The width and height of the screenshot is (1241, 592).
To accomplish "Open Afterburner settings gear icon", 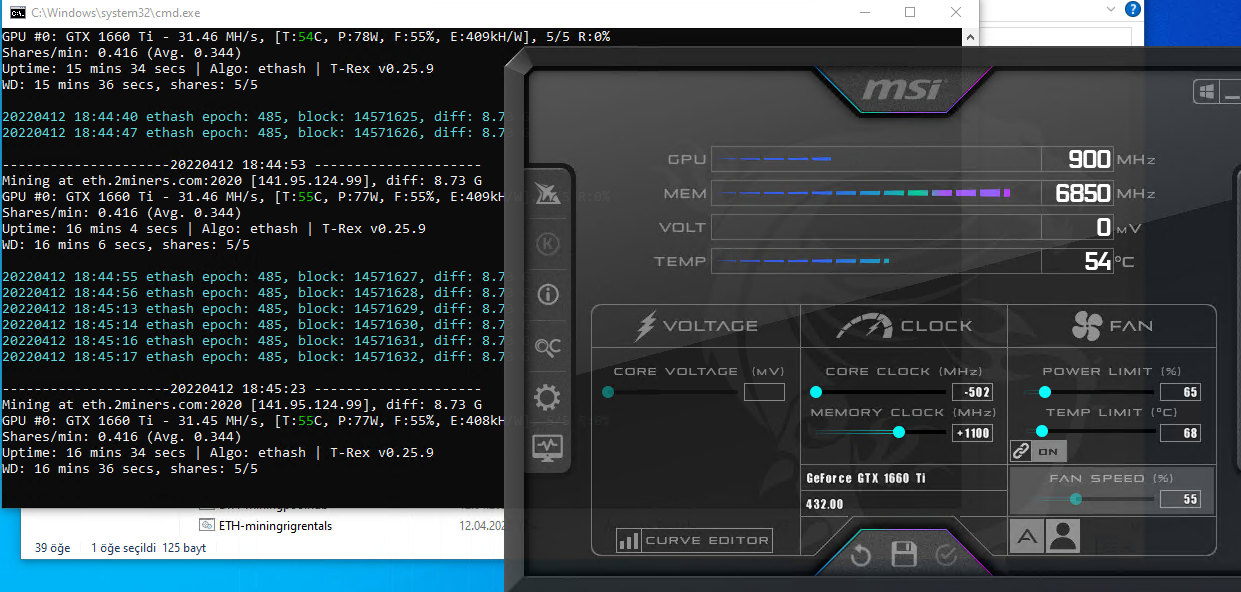I will tap(548, 398).
